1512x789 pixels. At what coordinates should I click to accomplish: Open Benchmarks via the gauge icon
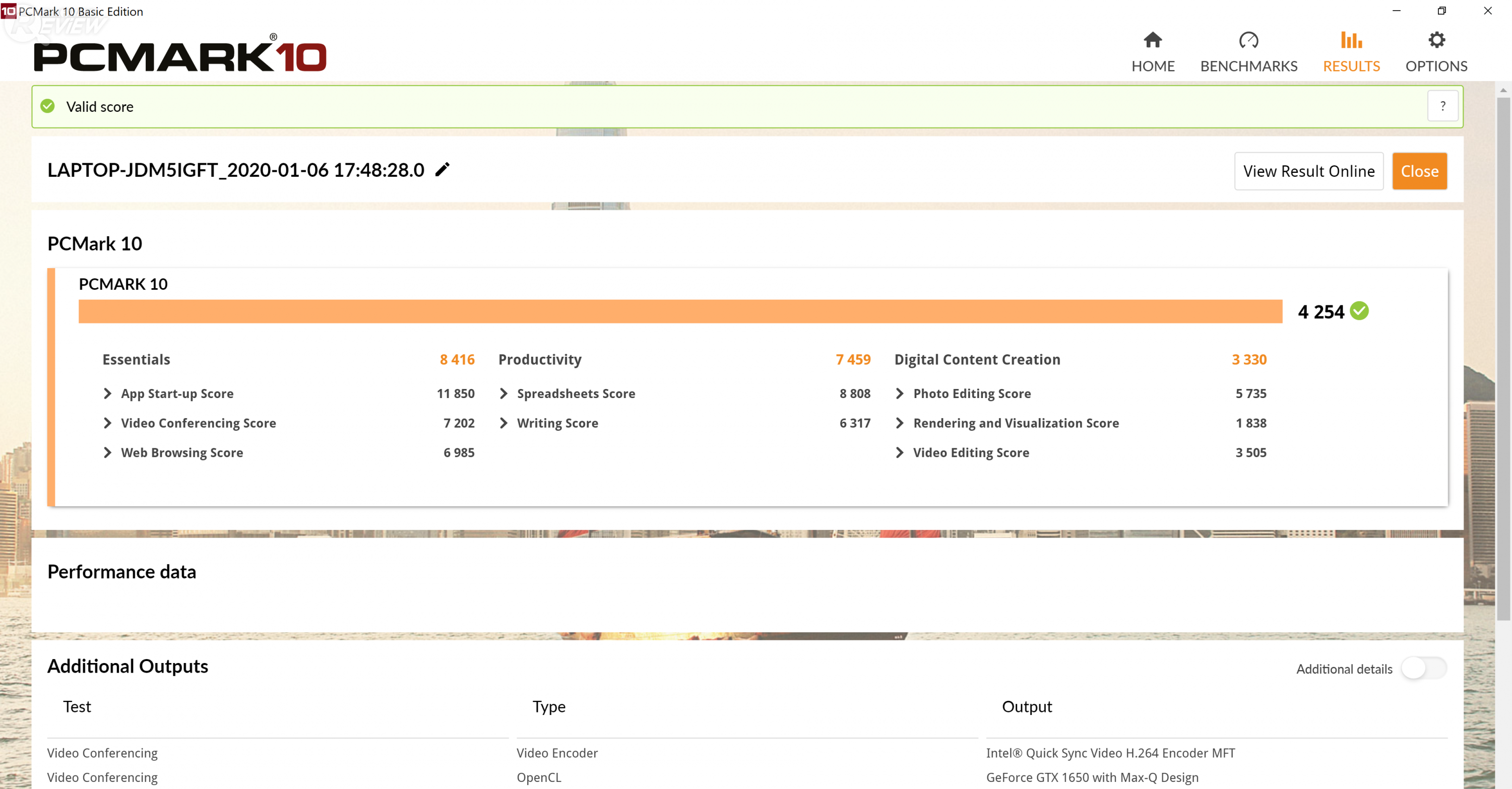pos(1248,40)
